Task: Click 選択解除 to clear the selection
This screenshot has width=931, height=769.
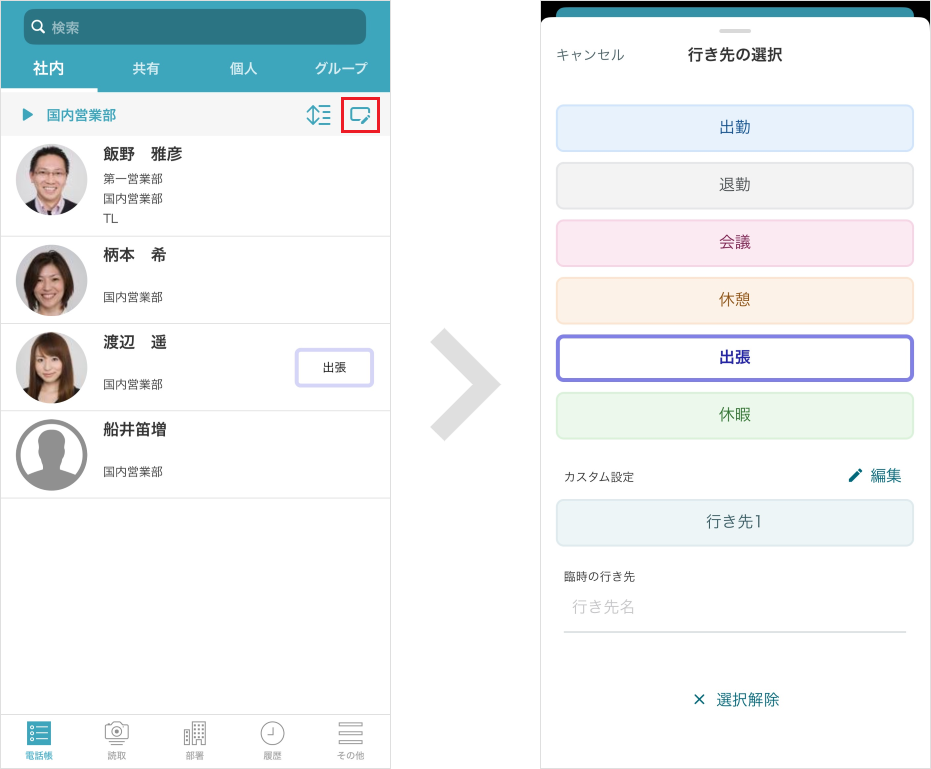Action: pyautogui.click(x=736, y=700)
